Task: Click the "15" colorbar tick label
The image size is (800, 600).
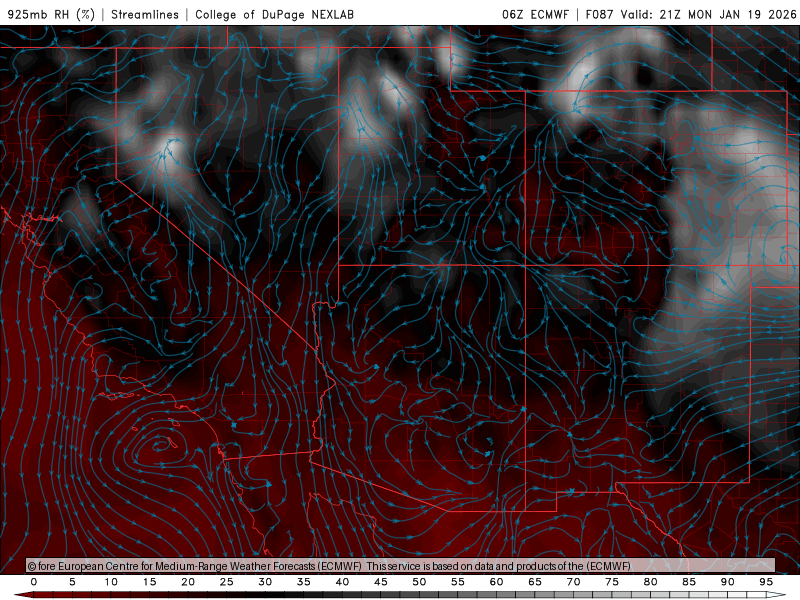Action: point(149,582)
